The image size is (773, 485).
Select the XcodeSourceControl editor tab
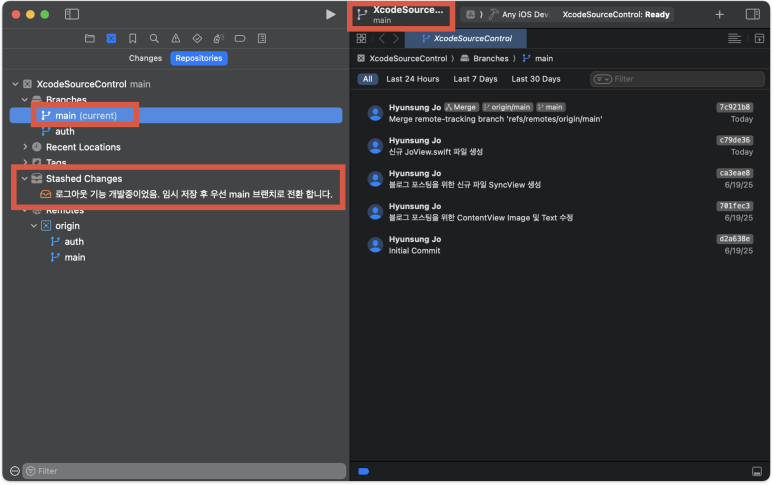(x=466, y=38)
